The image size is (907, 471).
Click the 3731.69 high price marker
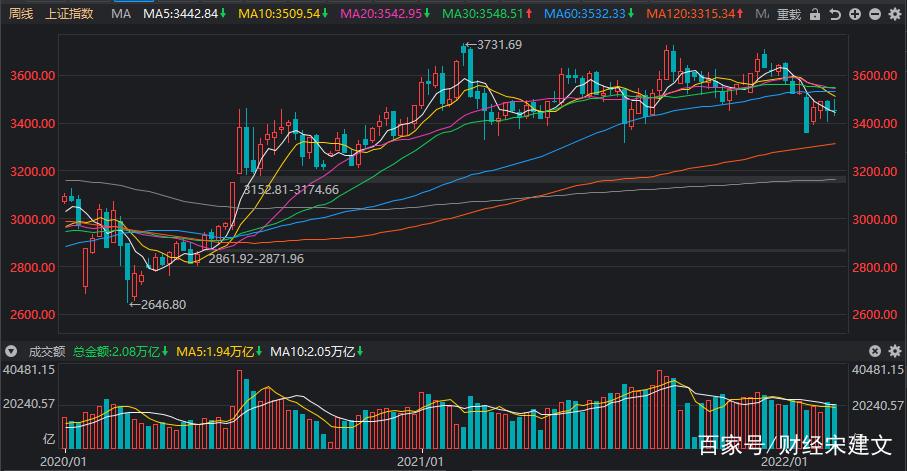coord(499,46)
